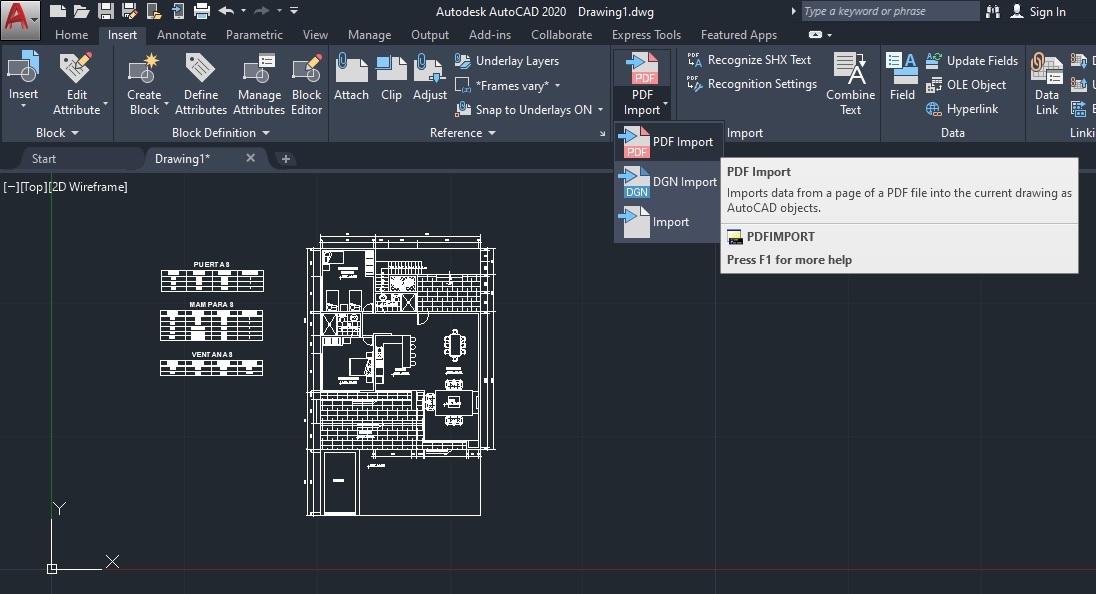Viewport: 1096px width, 594px height.
Task: Open the Data Link tool
Action: (1046, 85)
